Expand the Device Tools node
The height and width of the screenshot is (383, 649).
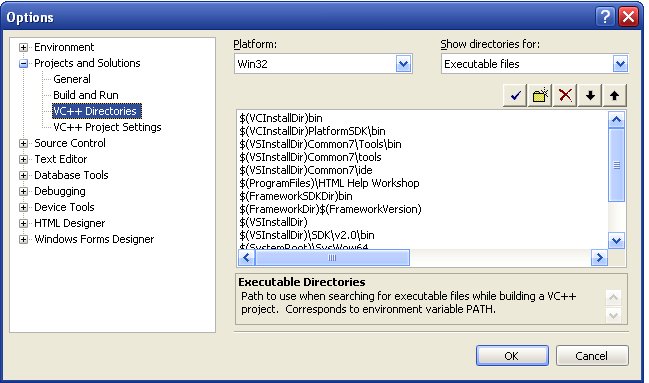click(x=24, y=207)
